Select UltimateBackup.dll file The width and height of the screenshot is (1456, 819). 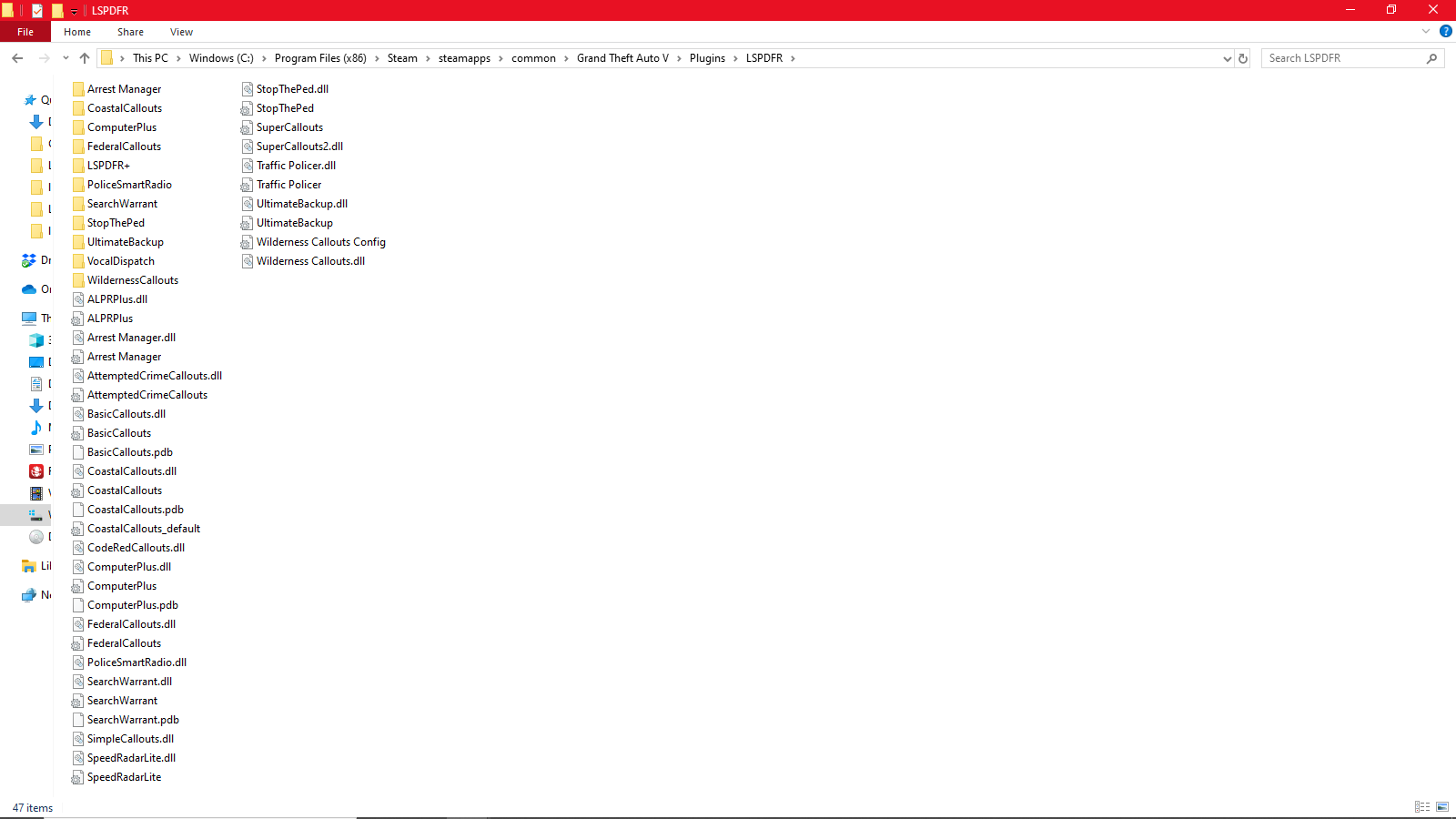coord(295,204)
